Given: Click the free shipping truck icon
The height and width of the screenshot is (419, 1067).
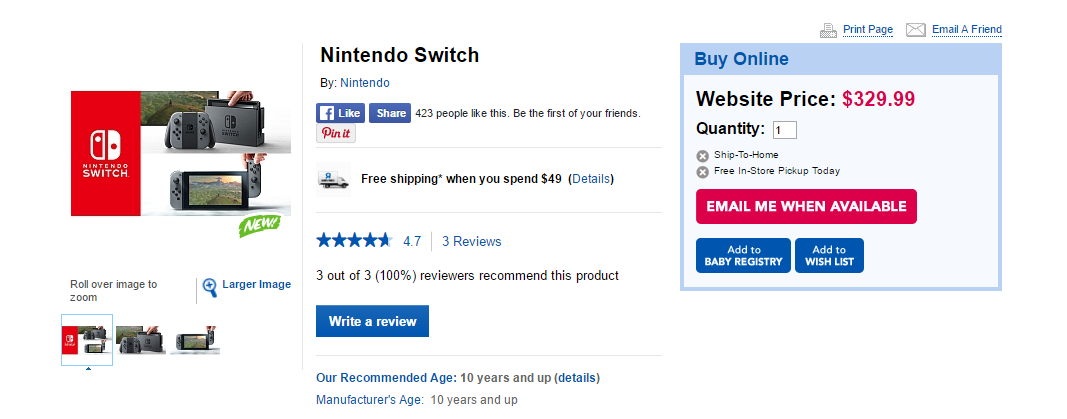Looking at the screenshot, I should (333, 178).
